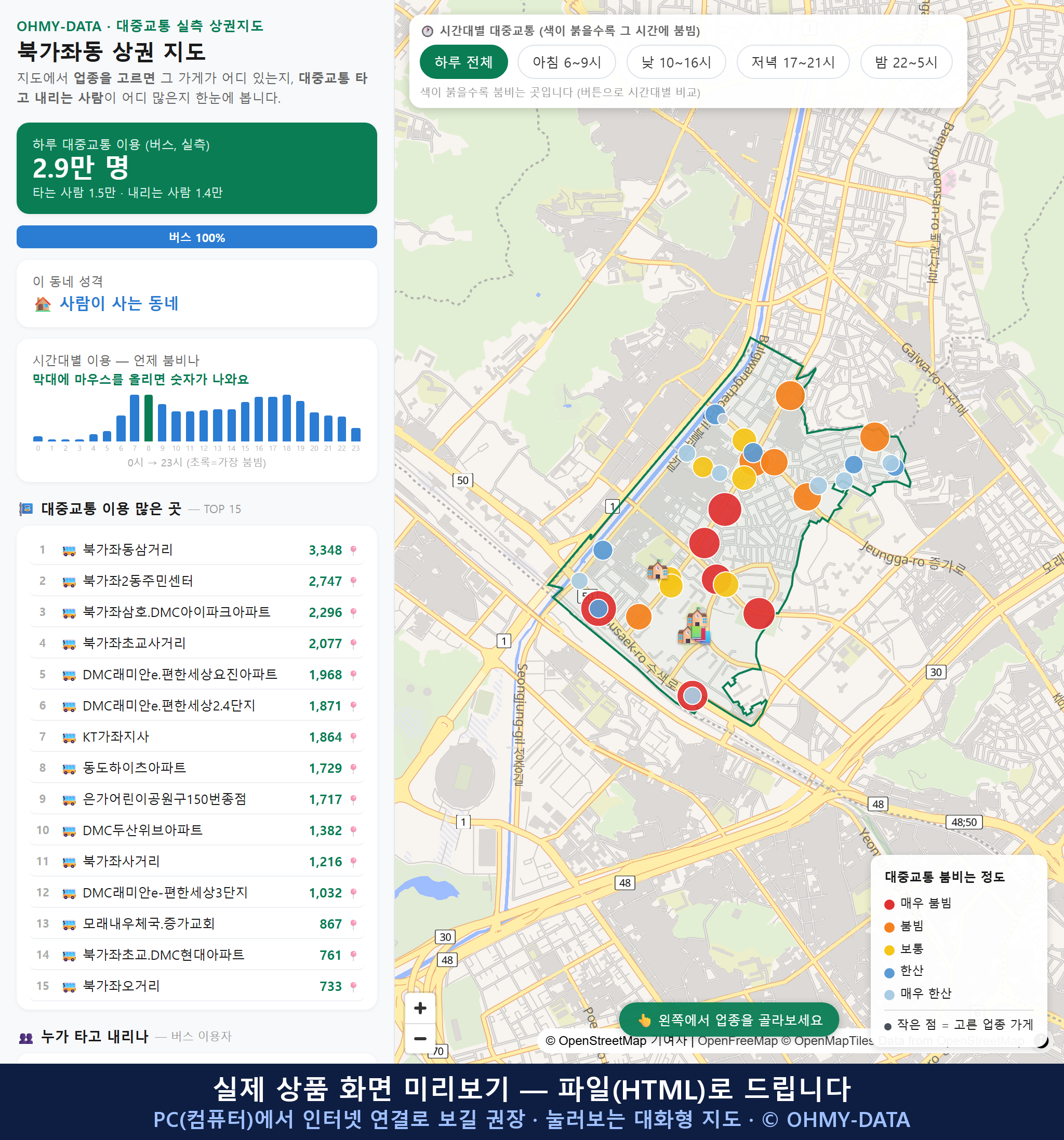This screenshot has height=1140, width=1064.
Task: Click the 은가어린이공원구150번종점 stop name
Action: 165,799
